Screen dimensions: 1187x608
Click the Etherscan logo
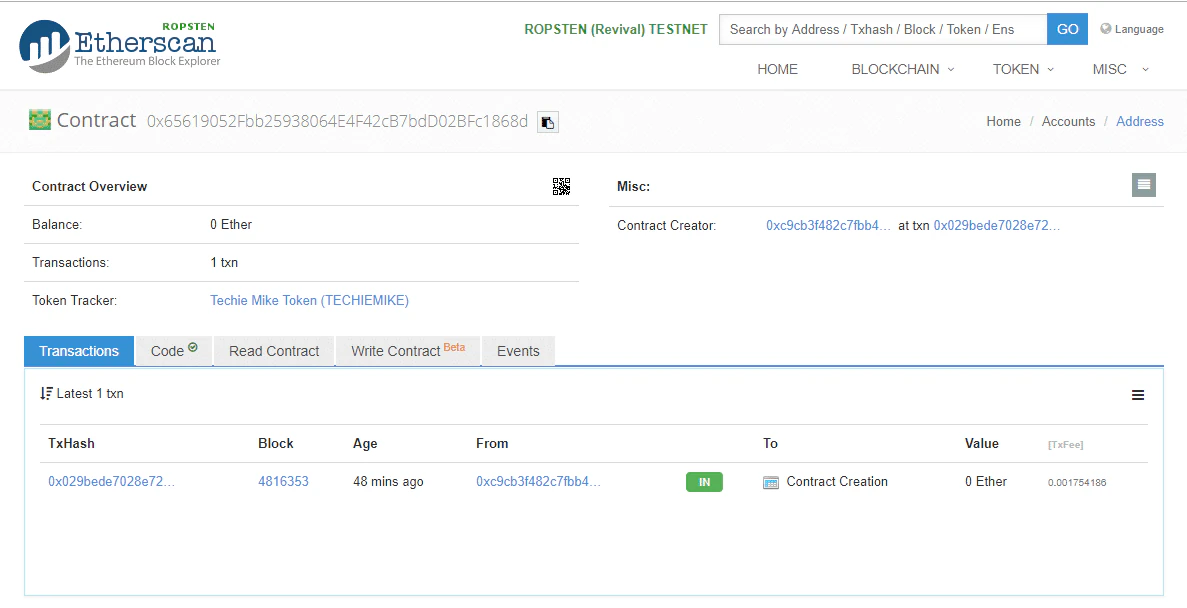120,45
